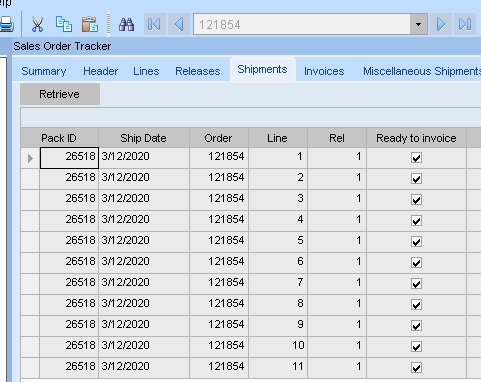This screenshot has width=481, height=382.
Task: Sort by Pack ID column header
Action: [59, 138]
